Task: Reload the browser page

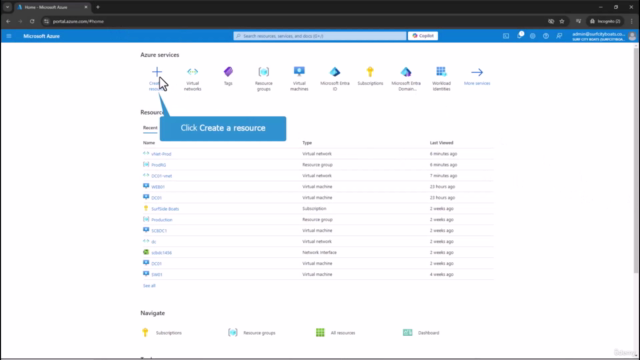Action: click(32, 21)
